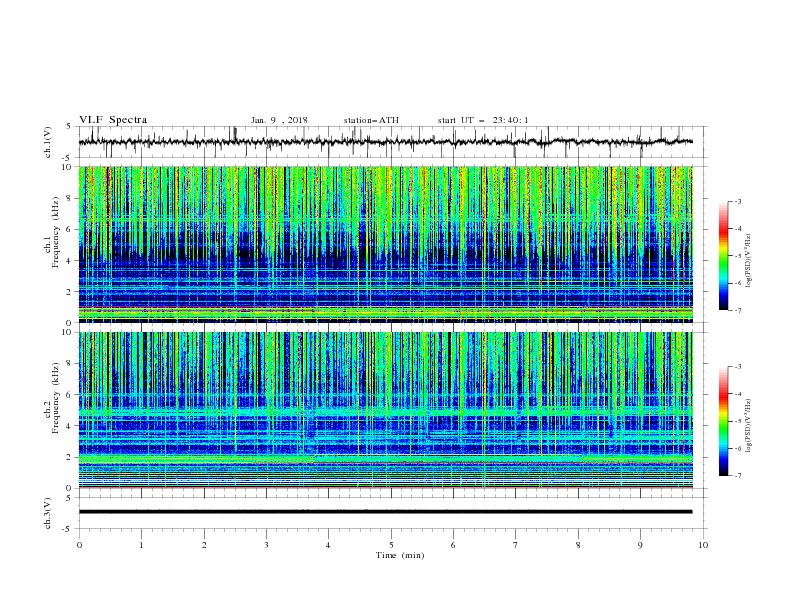Click the '-3' value on ch.1 colorbar
This screenshot has height=612, width=792.
pos(738,201)
